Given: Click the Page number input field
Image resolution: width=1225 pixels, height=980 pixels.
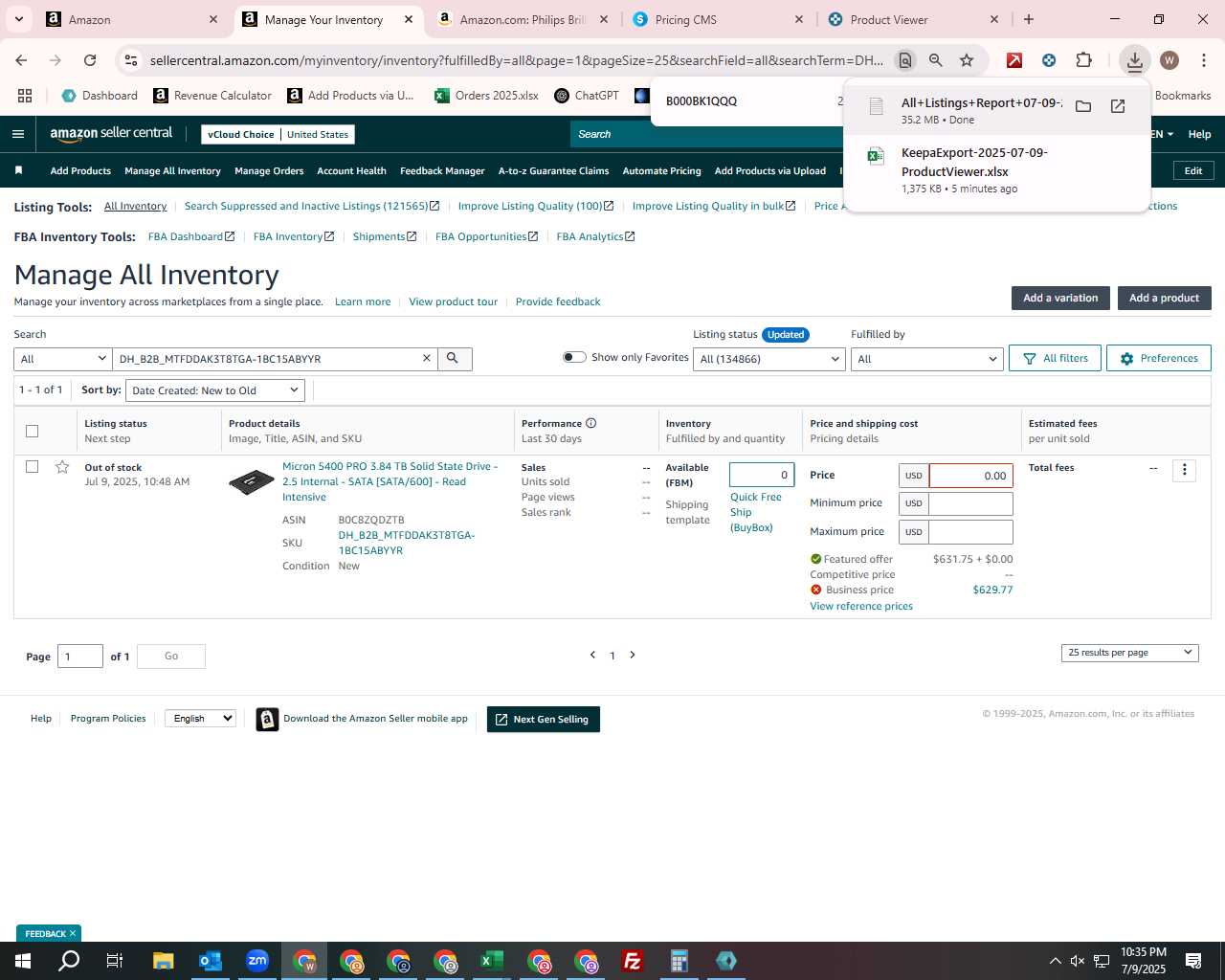Looking at the screenshot, I should click(x=80, y=657).
